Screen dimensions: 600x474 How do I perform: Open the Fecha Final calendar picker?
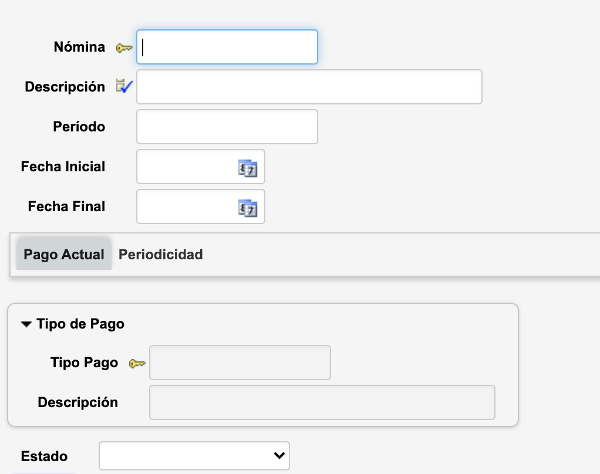coord(248,208)
